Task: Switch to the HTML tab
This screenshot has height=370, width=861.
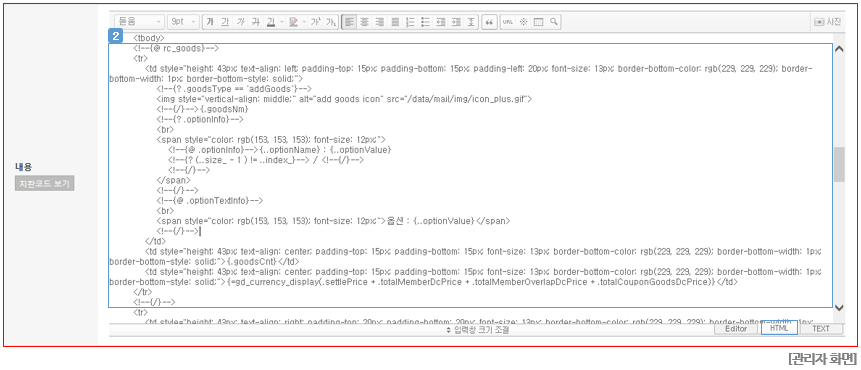Action: click(779, 328)
